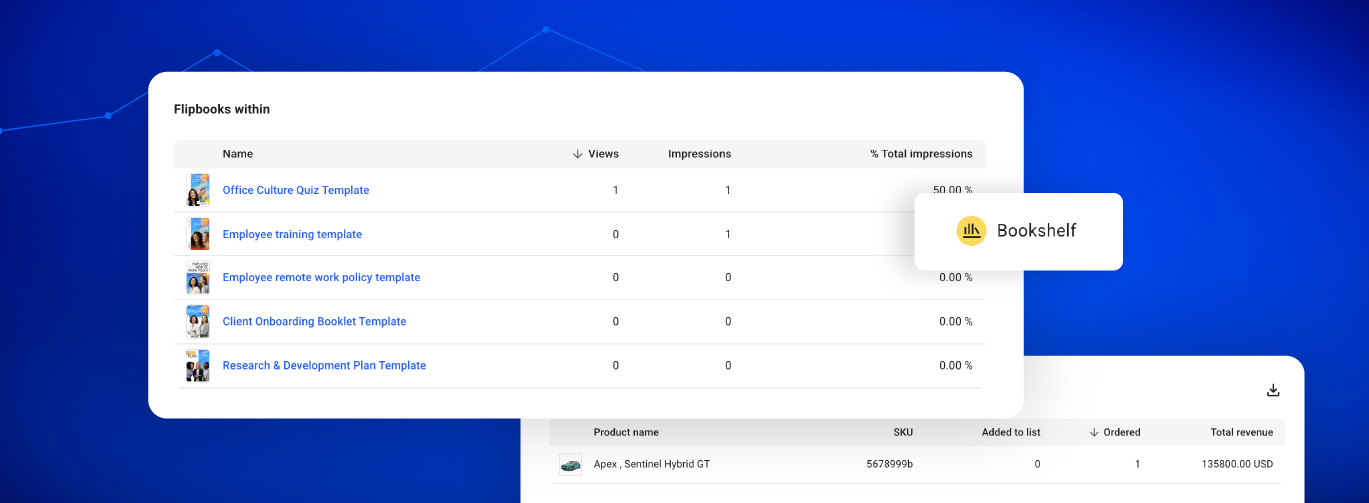Screen dimensions: 1369x503
Task: Sort flipbooks by Impressions column
Action: [699, 154]
